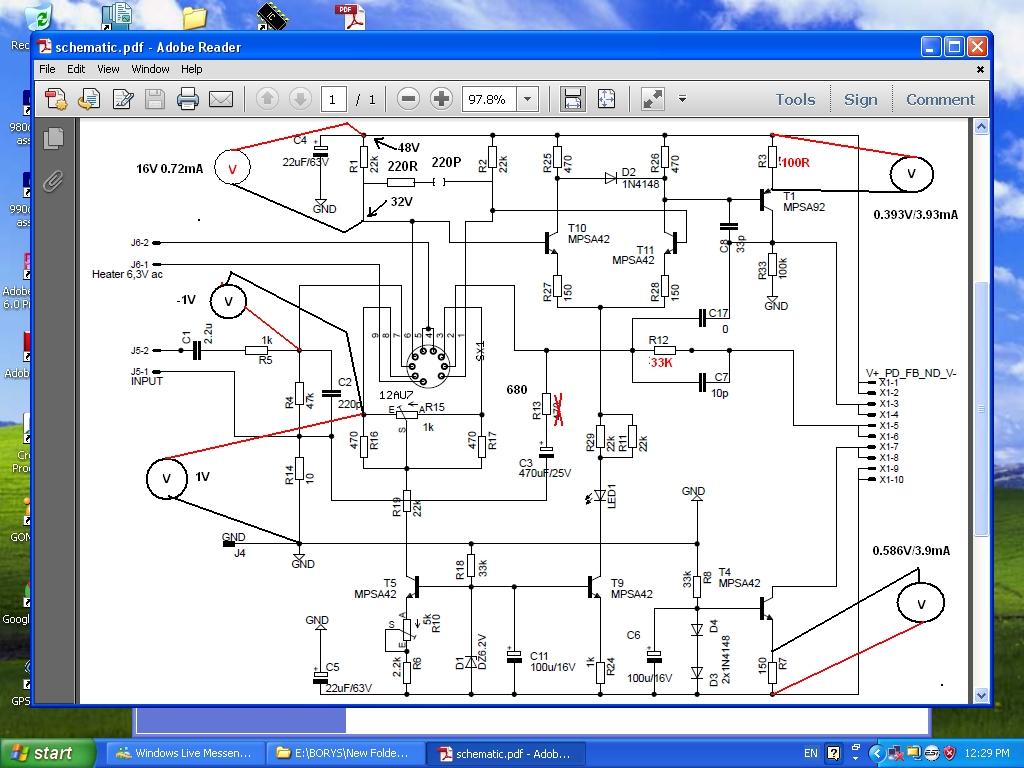
Task: Click the Adobe Reader title bar PDF icon
Action: [x=44, y=47]
